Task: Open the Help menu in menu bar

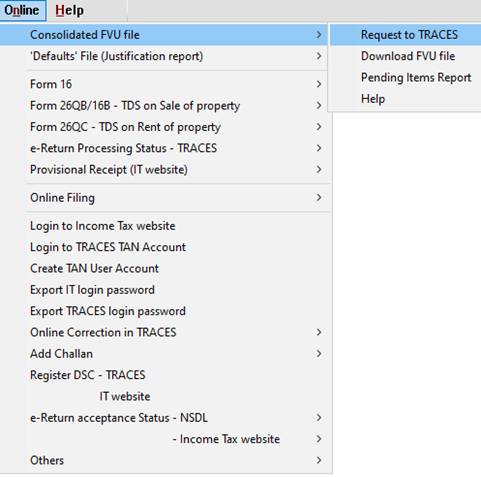Action: [x=69, y=10]
